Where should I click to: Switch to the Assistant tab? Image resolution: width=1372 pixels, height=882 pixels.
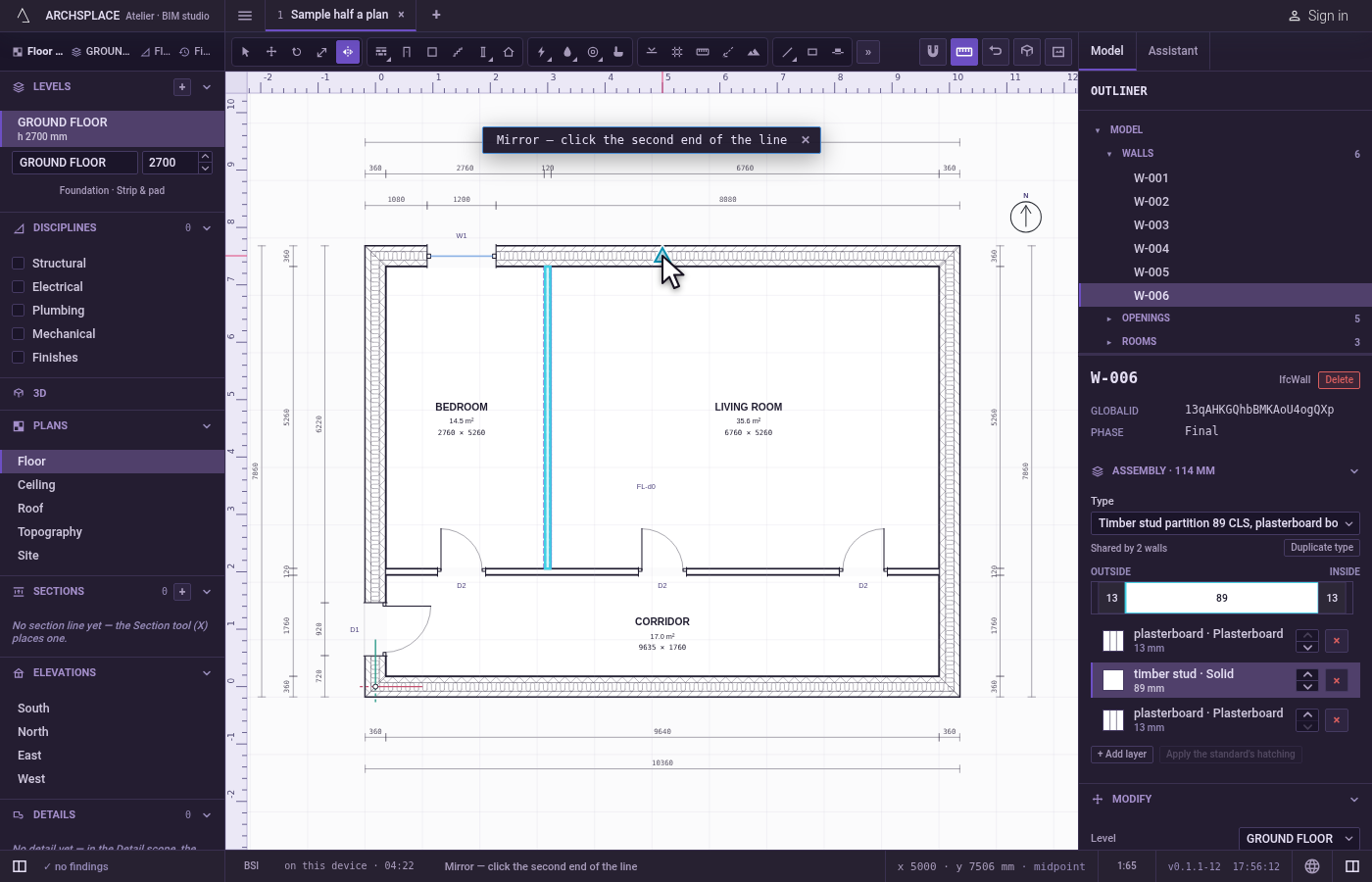point(1173,51)
